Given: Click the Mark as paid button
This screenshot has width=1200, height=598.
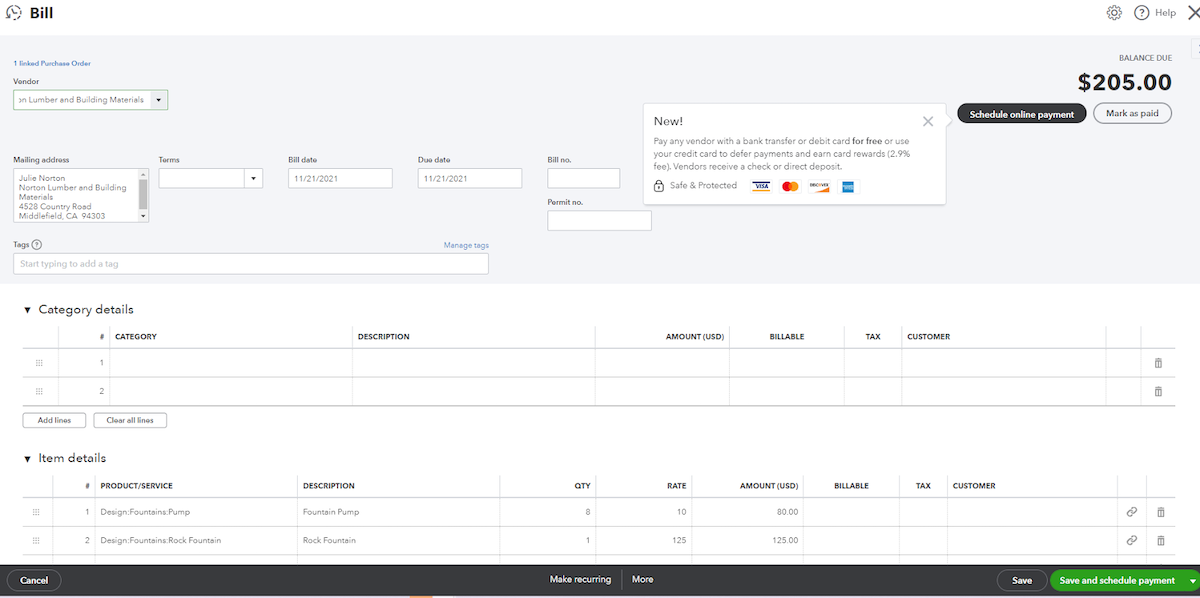Looking at the screenshot, I should (x=1132, y=113).
